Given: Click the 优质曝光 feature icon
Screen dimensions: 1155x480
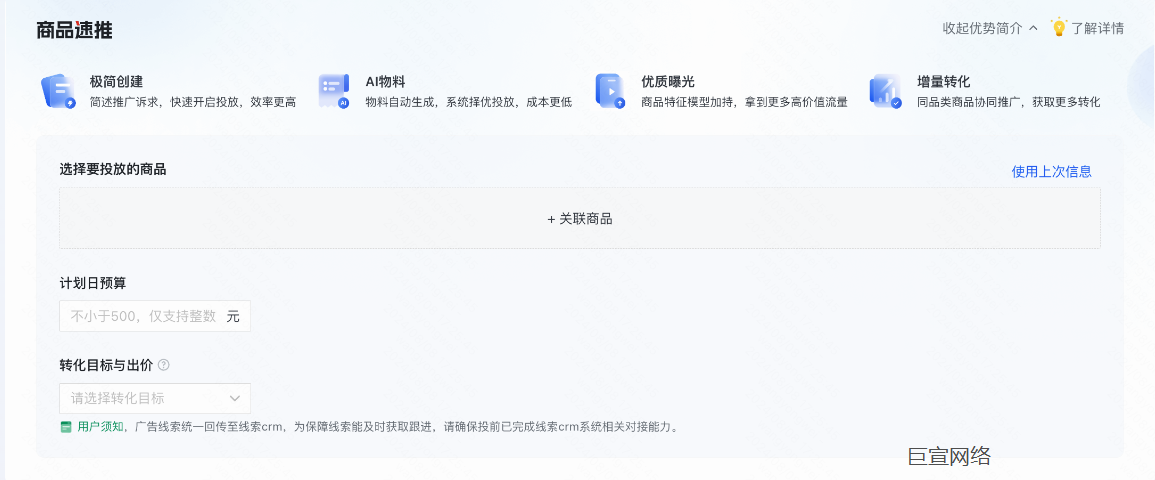Looking at the screenshot, I should coord(609,91).
